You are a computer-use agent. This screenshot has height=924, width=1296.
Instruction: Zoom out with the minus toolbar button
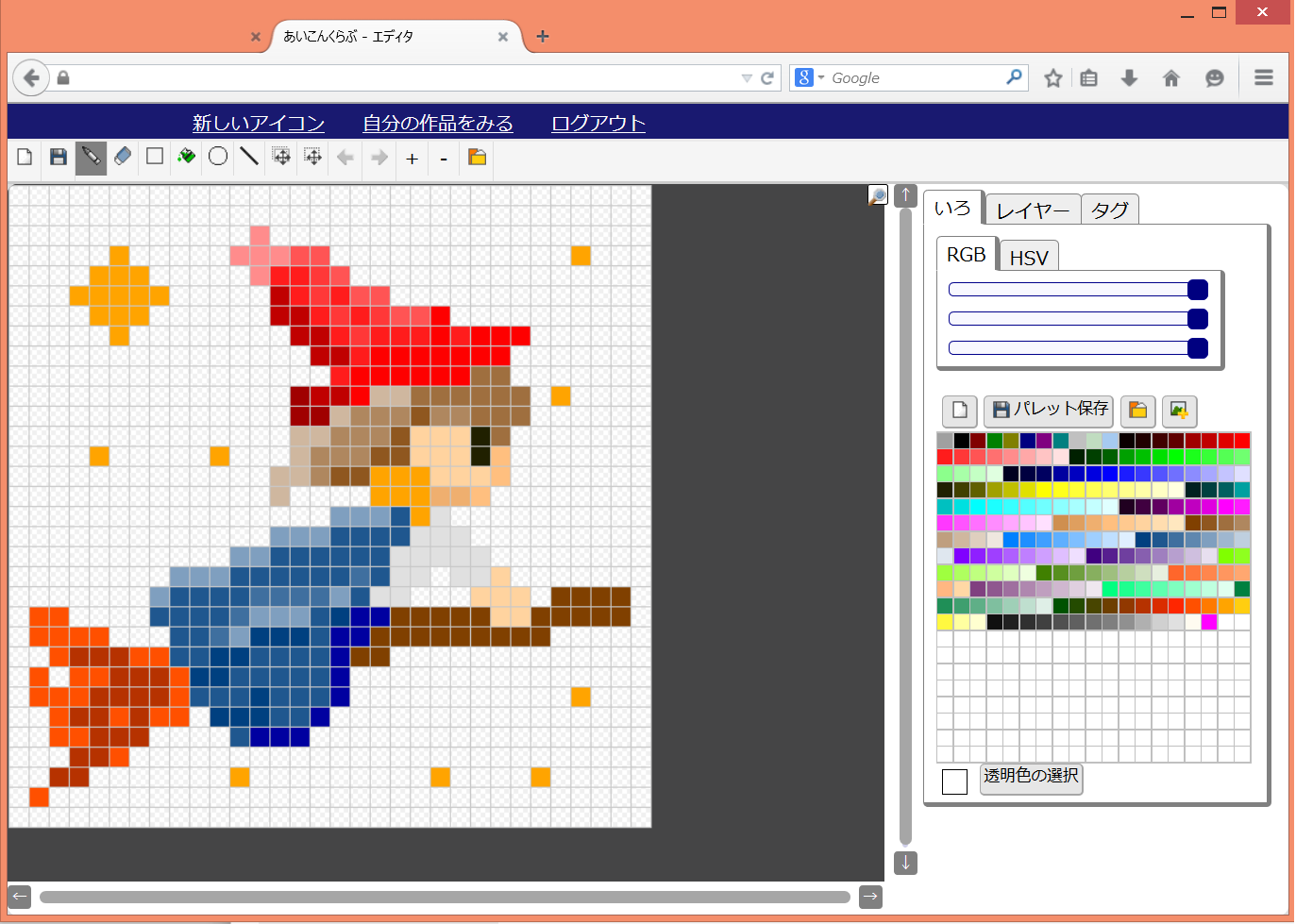pos(444,159)
